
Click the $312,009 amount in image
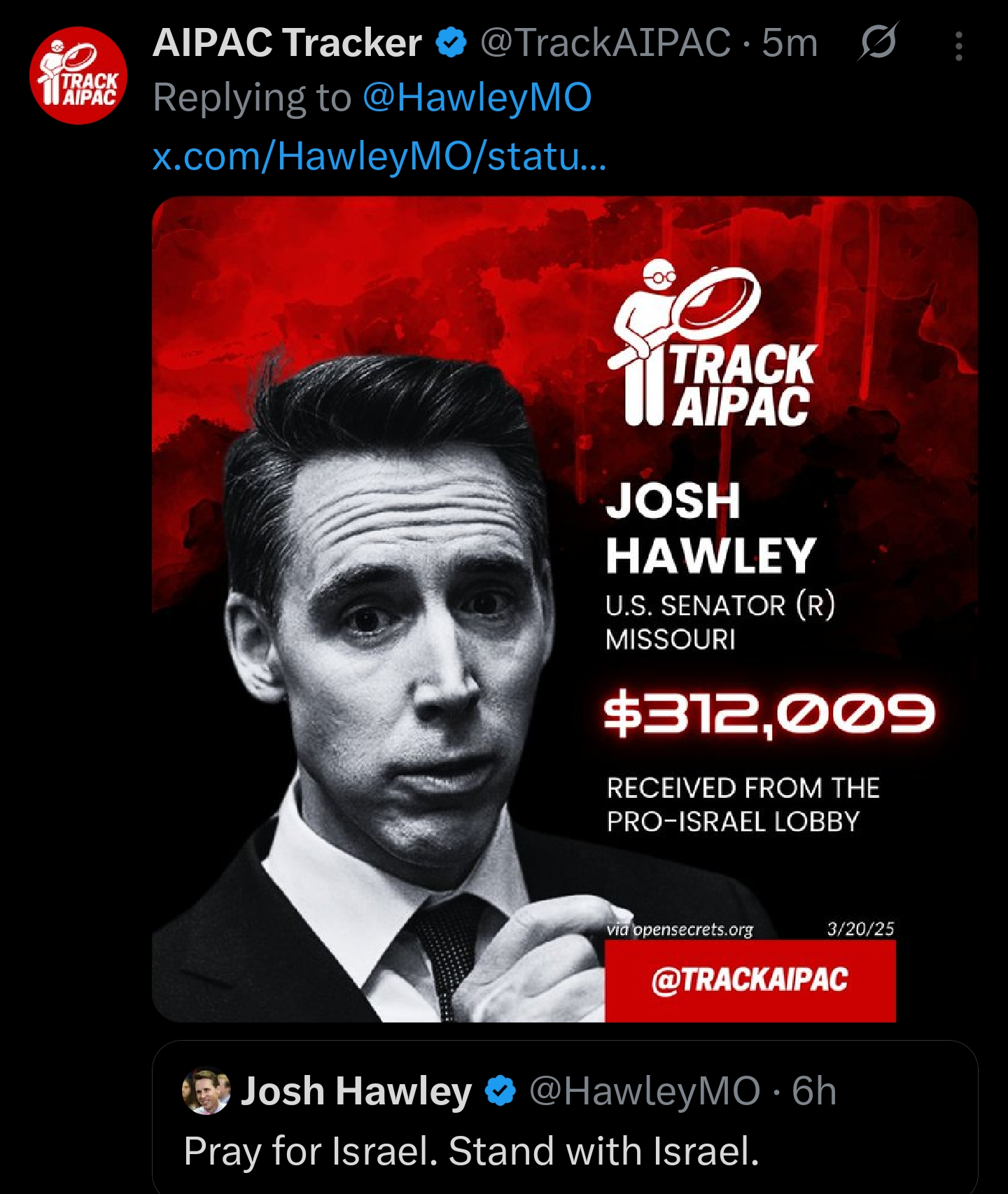click(769, 714)
